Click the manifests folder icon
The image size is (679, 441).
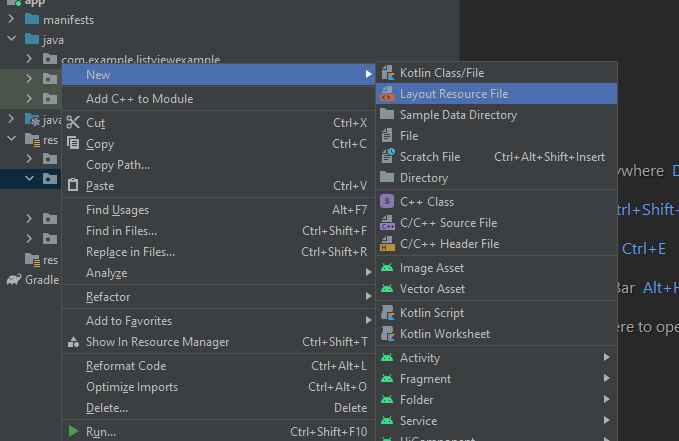coord(32,19)
